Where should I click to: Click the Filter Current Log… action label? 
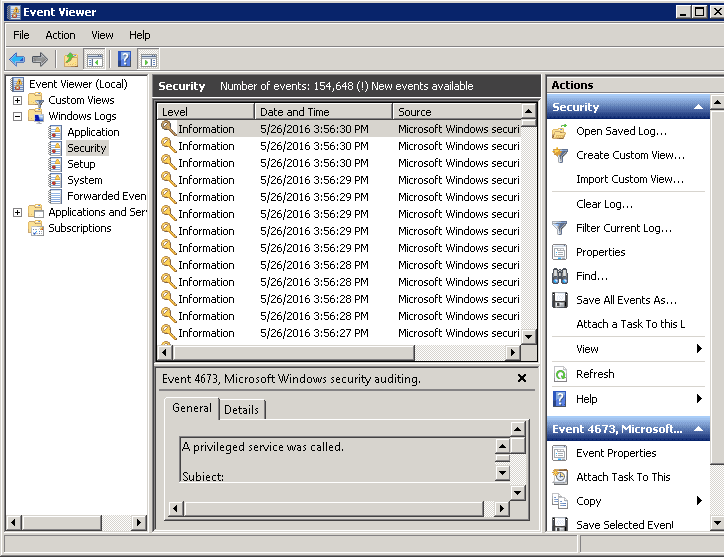tap(624, 228)
